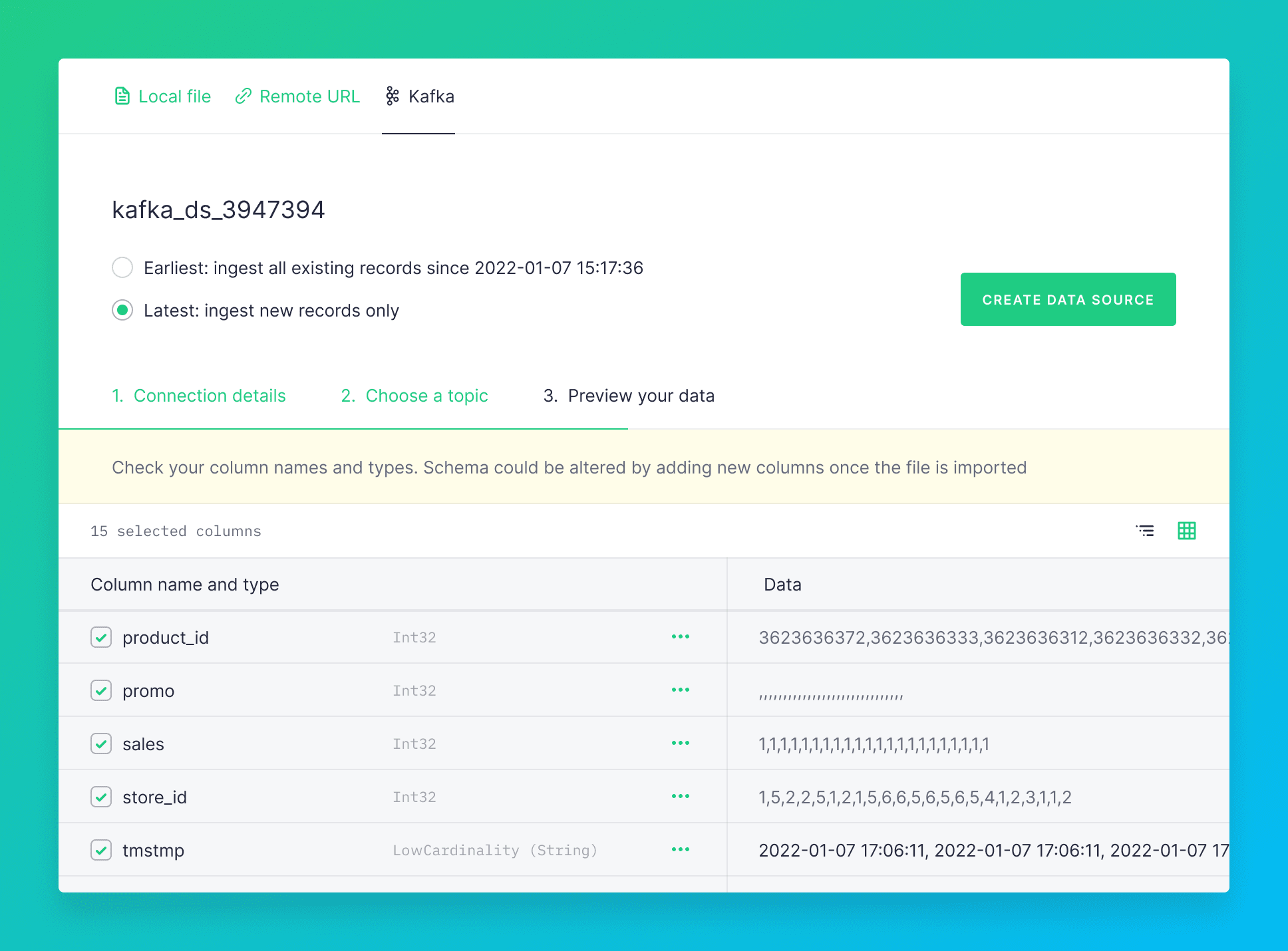
Task: Go to Connection details step
Action: (199, 396)
